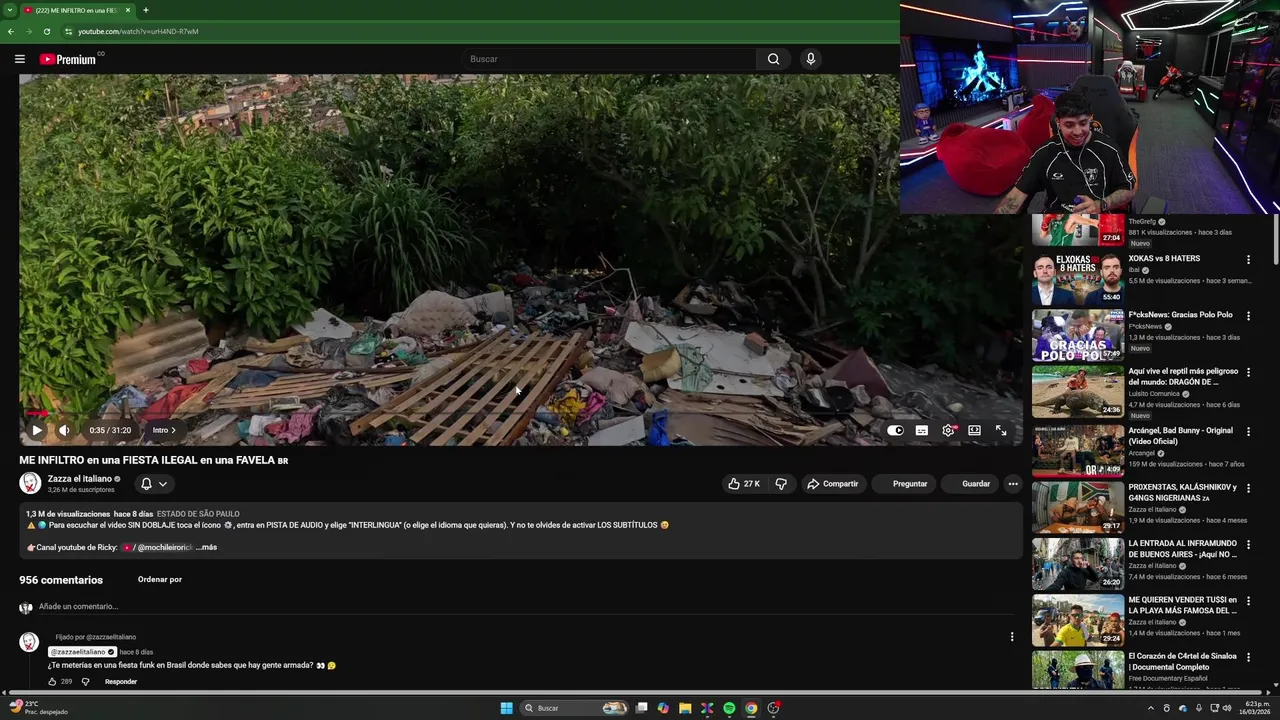Open the Windows Start menu
This screenshot has width=1280, height=720.
tap(507, 708)
